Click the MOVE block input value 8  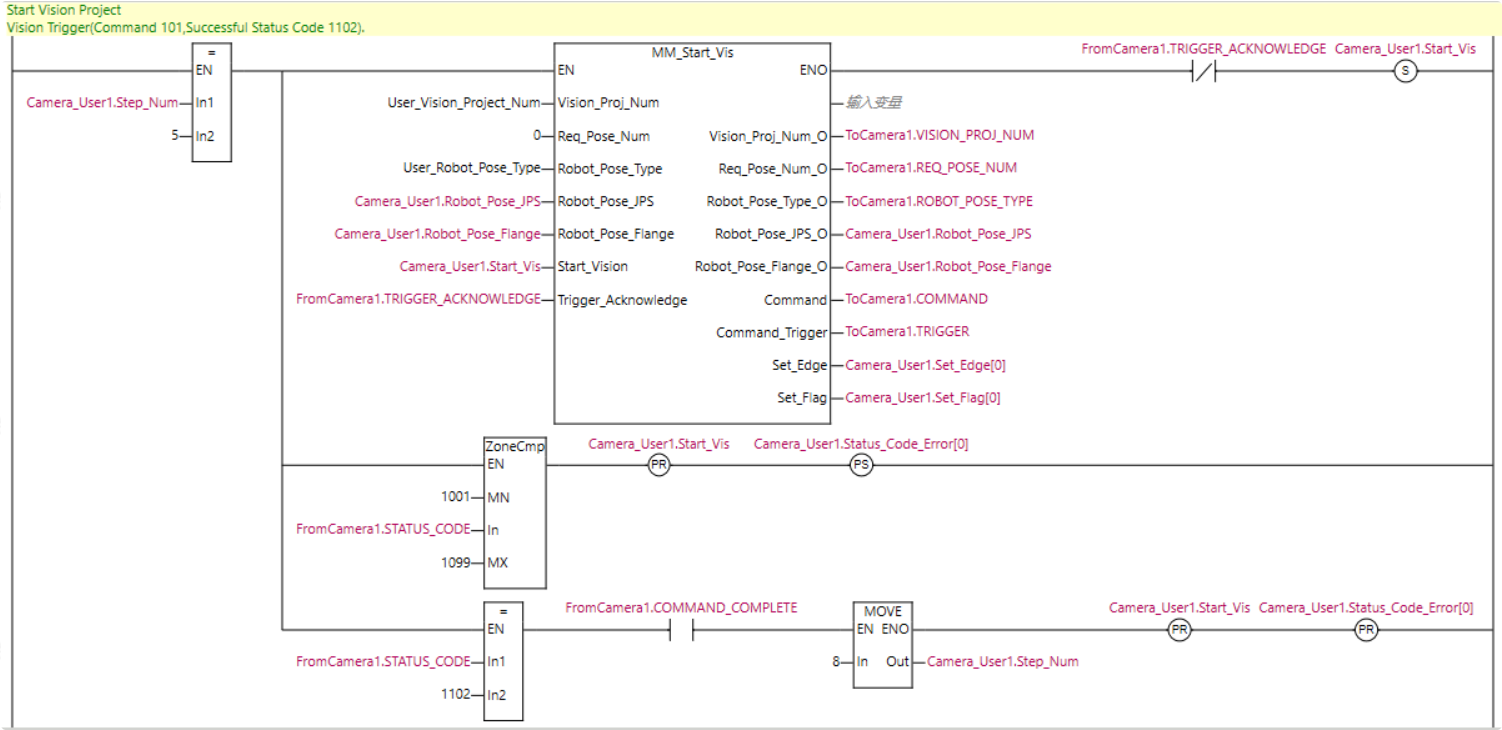pos(836,661)
